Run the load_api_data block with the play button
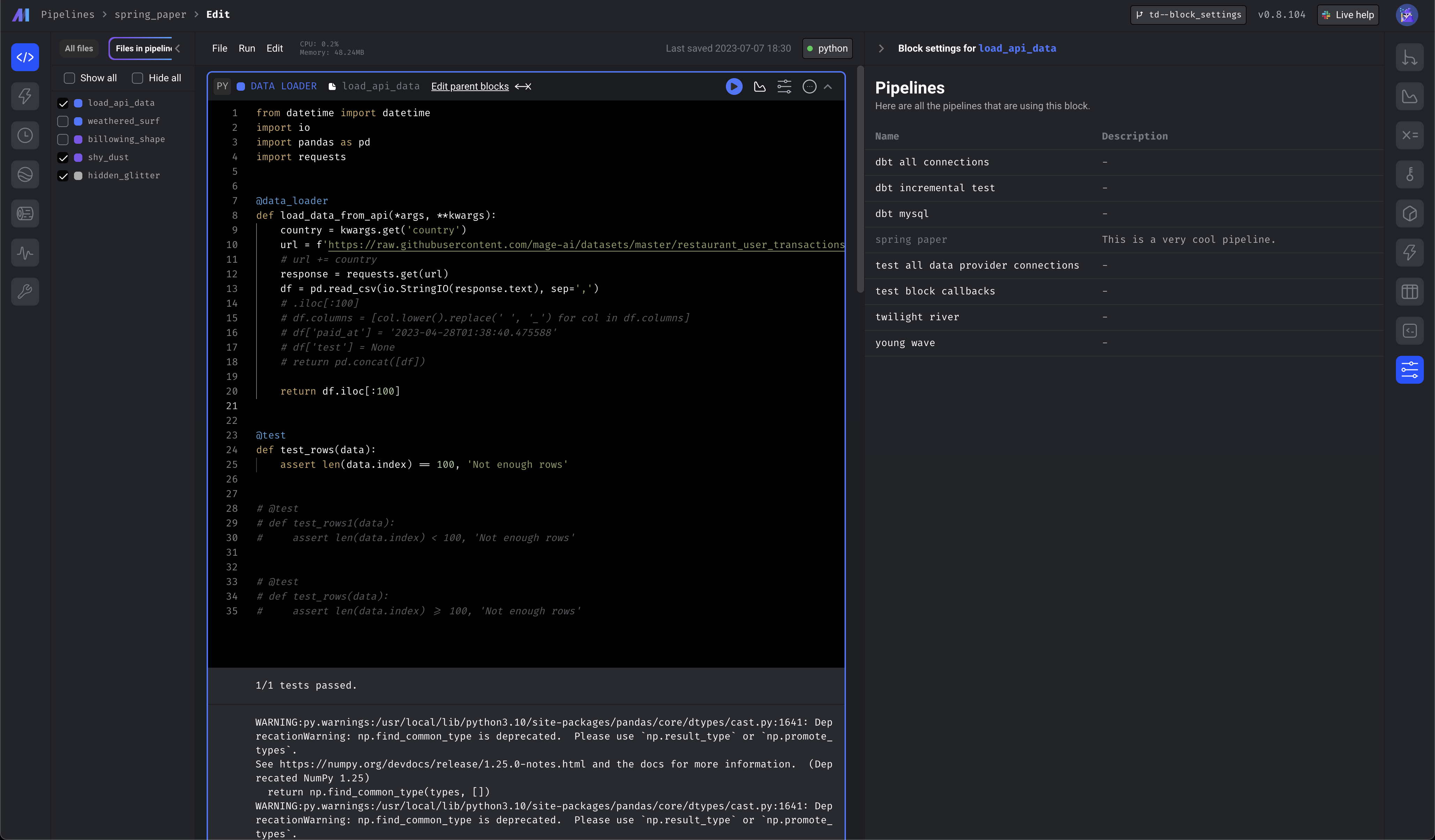The width and height of the screenshot is (1435, 840). pos(734,87)
